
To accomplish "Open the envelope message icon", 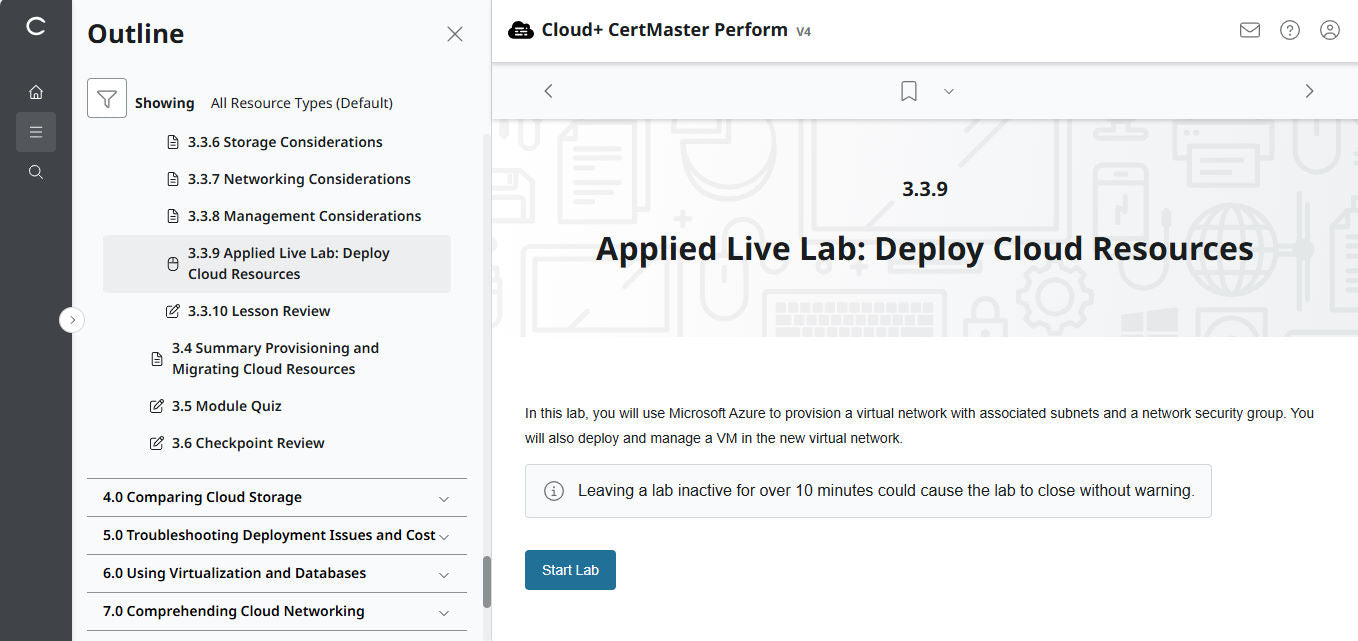I will click(x=1249, y=30).
